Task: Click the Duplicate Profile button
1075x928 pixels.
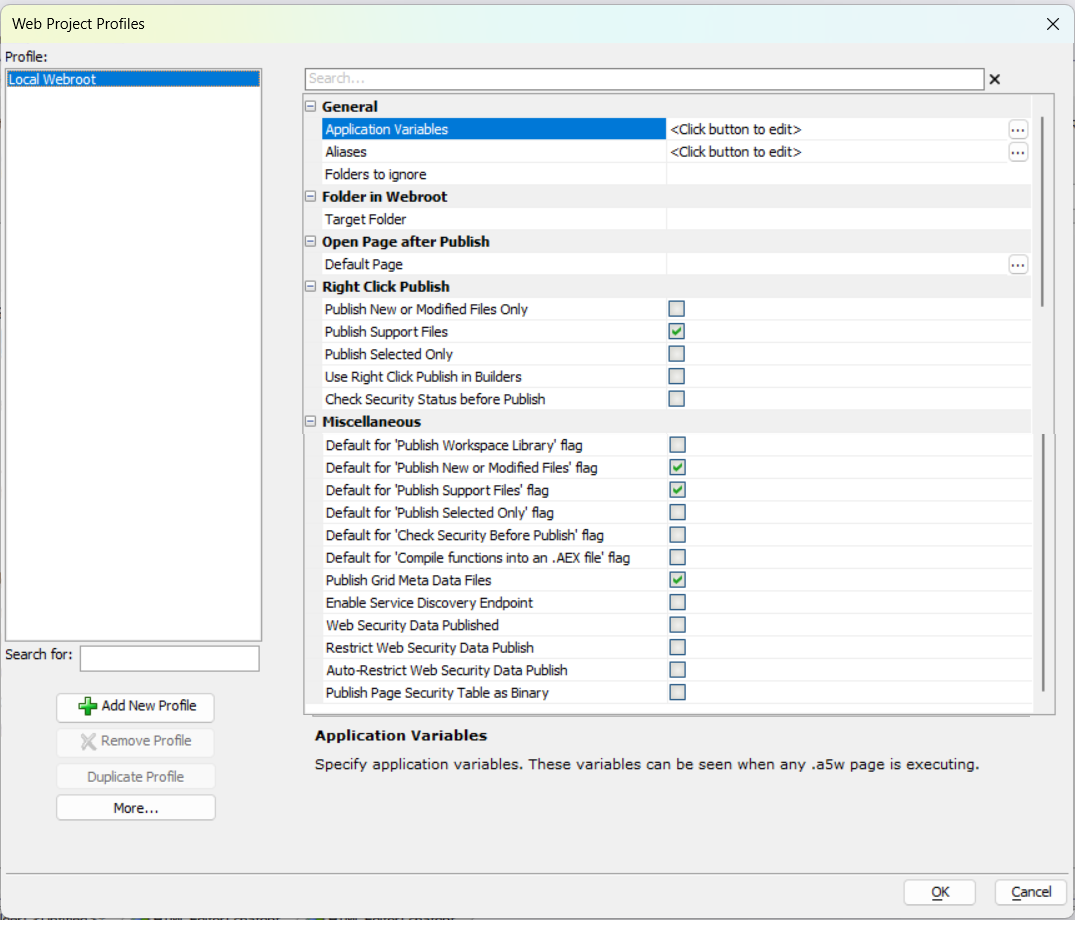Action: (x=135, y=777)
